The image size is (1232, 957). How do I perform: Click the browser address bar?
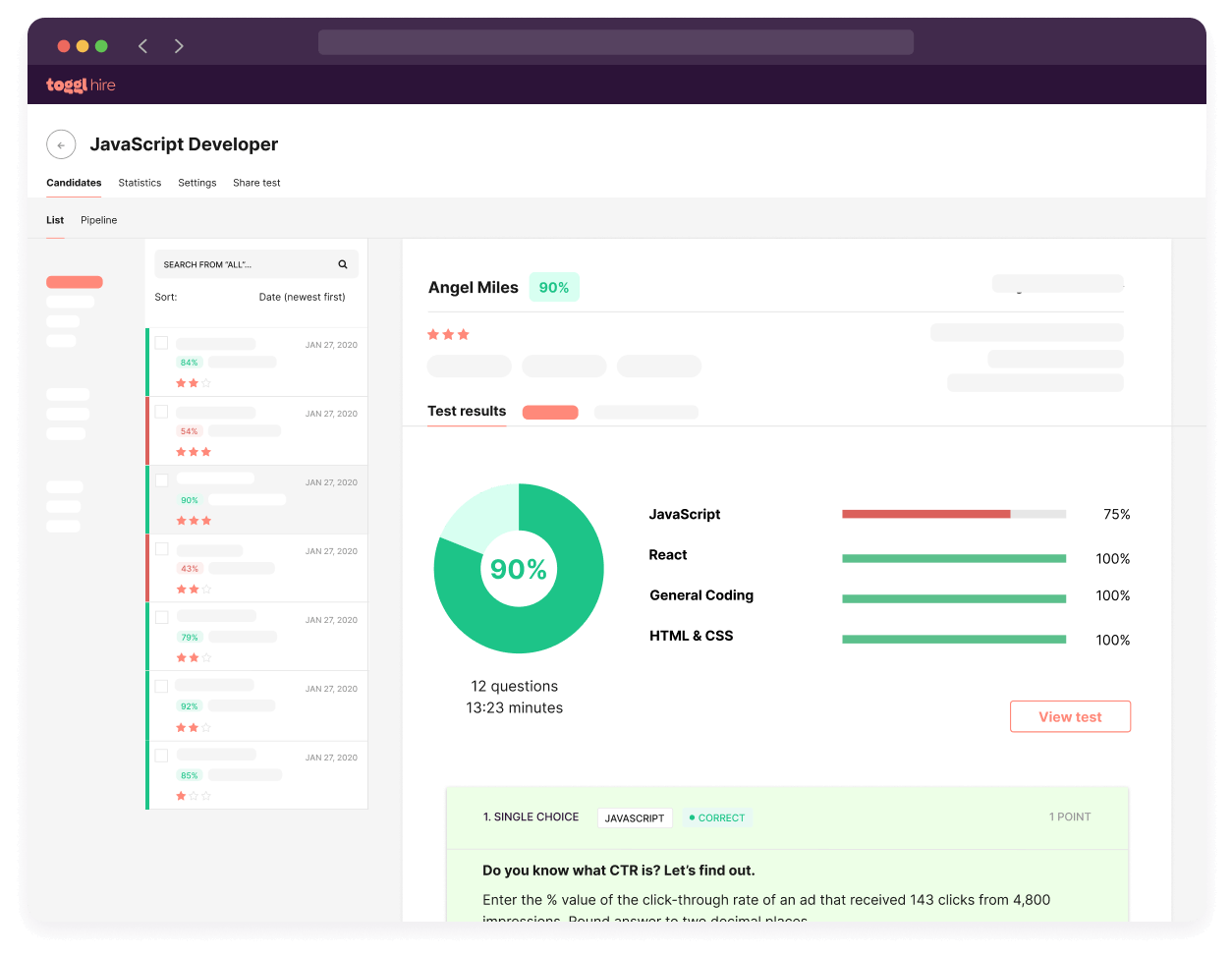(x=616, y=42)
